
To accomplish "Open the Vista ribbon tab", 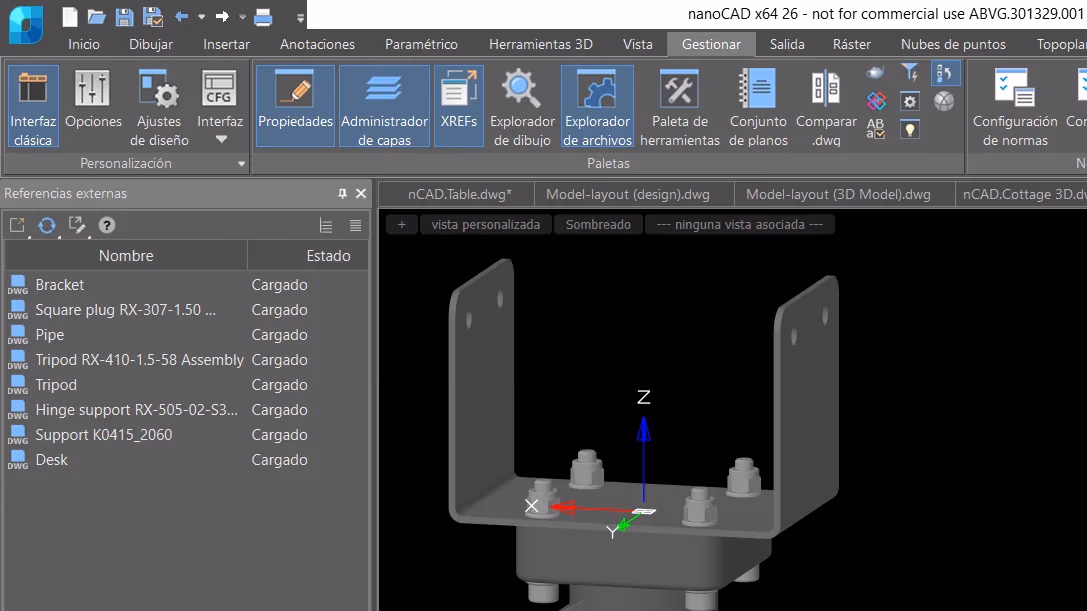I will (x=638, y=44).
